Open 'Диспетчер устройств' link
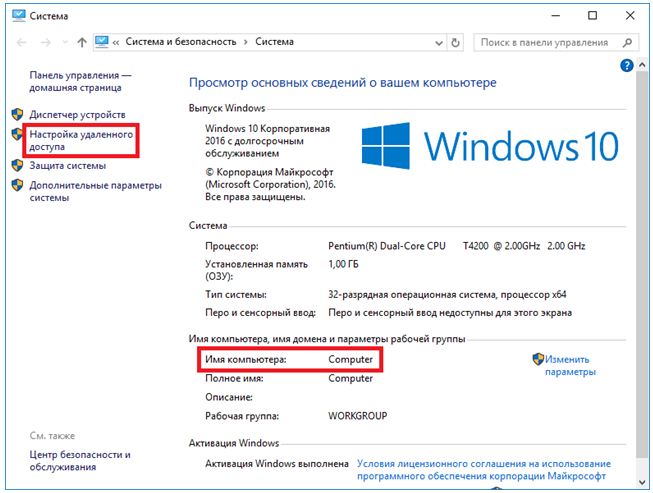Image resolution: width=653 pixels, height=493 pixels. pos(77,115)
